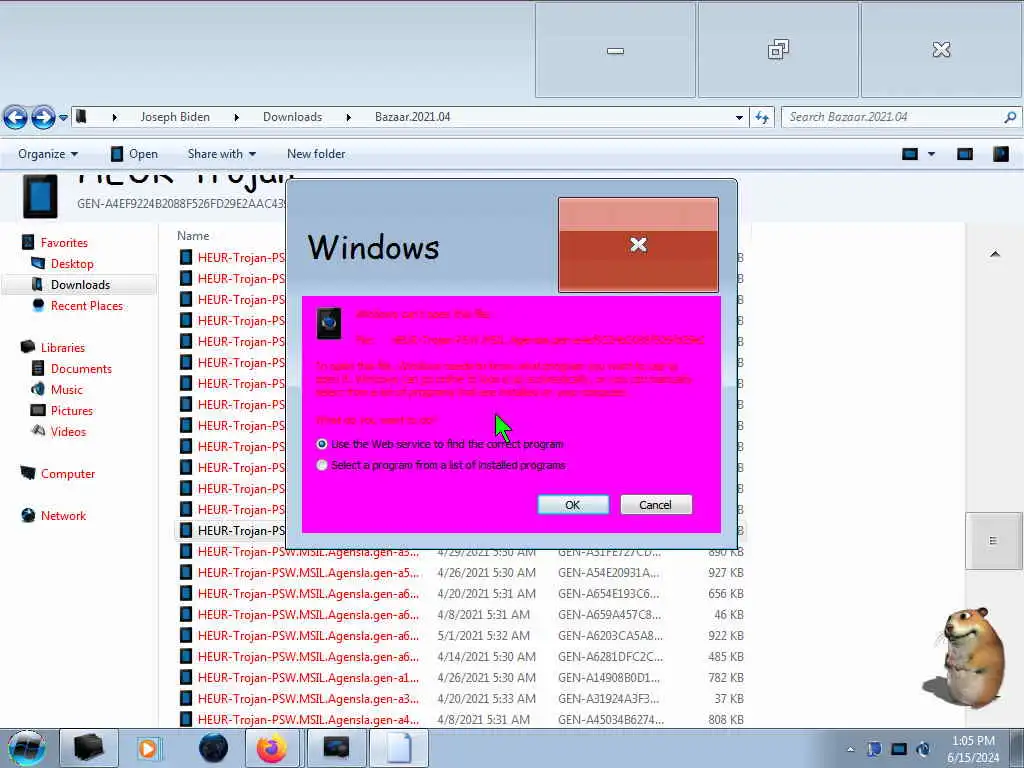
Task: Click the vertical scrollbar thumb
Action: 993,541
